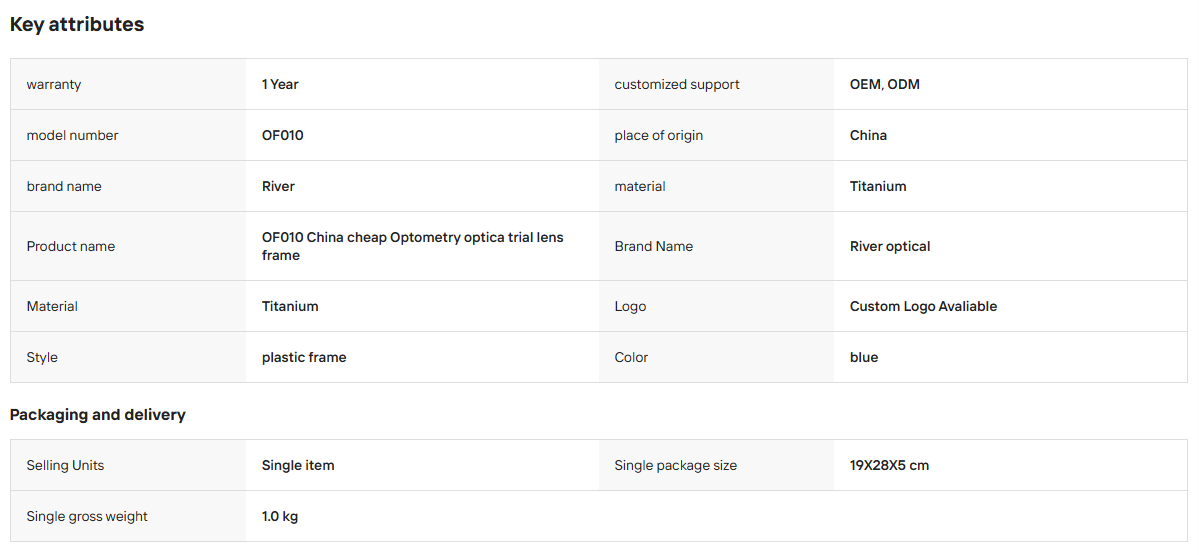
Task: Select the package size 19X28X5 cm
Action: 889,465
